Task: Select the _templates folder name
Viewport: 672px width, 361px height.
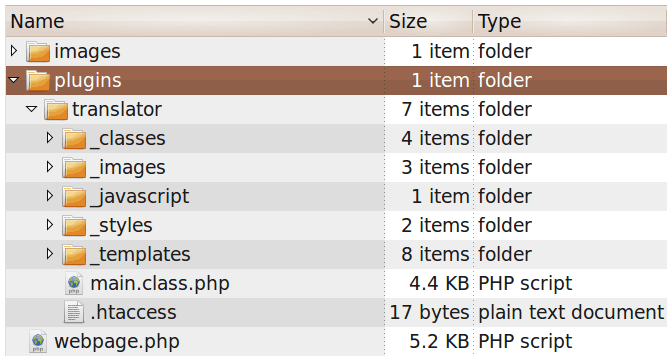Action: 140,254
